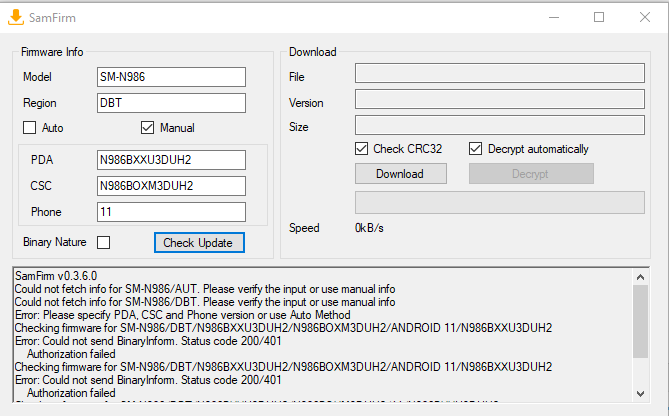Click the Download button
669x416 pixels.
[401, 174]
